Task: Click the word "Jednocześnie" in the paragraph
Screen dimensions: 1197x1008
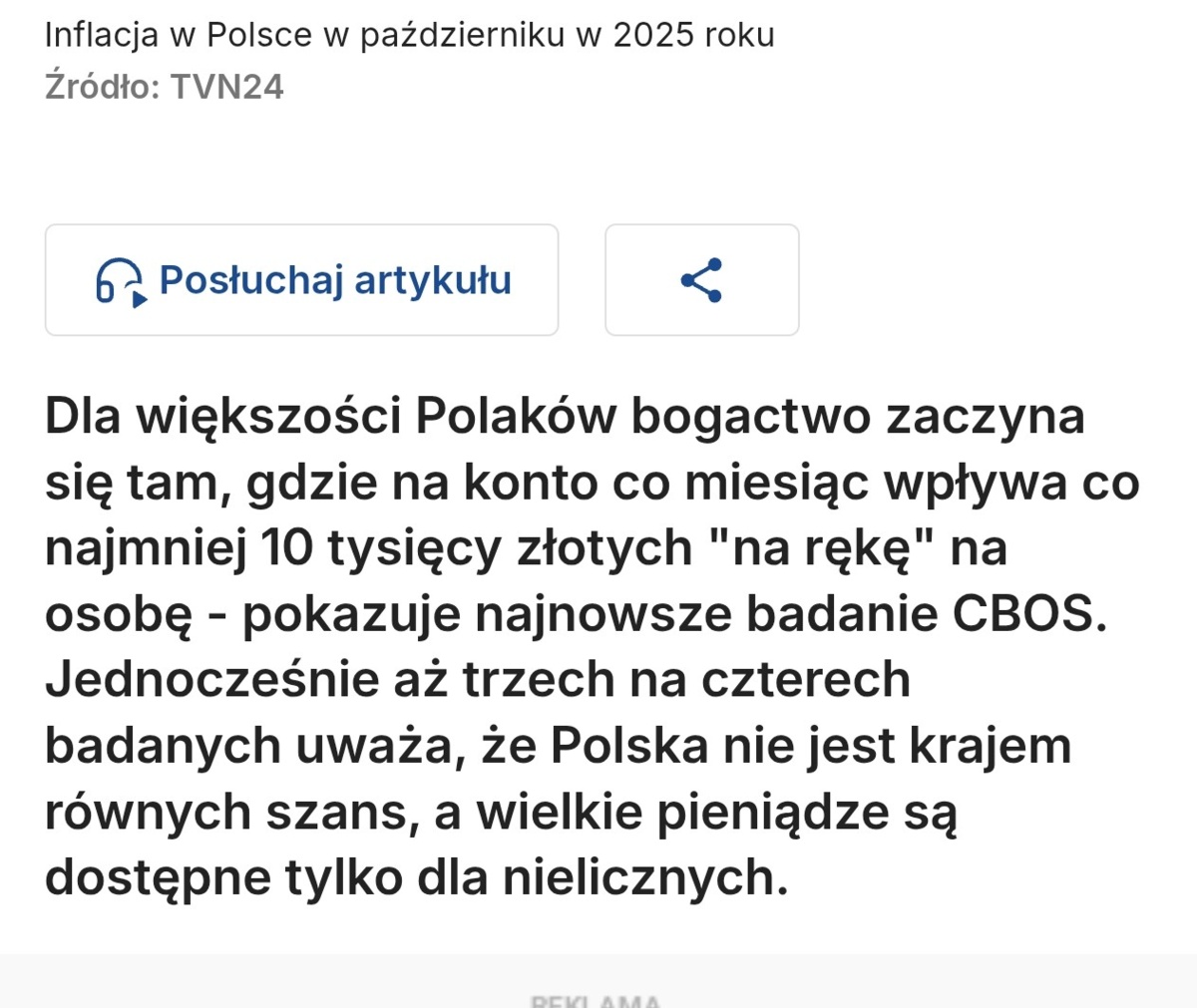Action: click(x=210, y=680)
